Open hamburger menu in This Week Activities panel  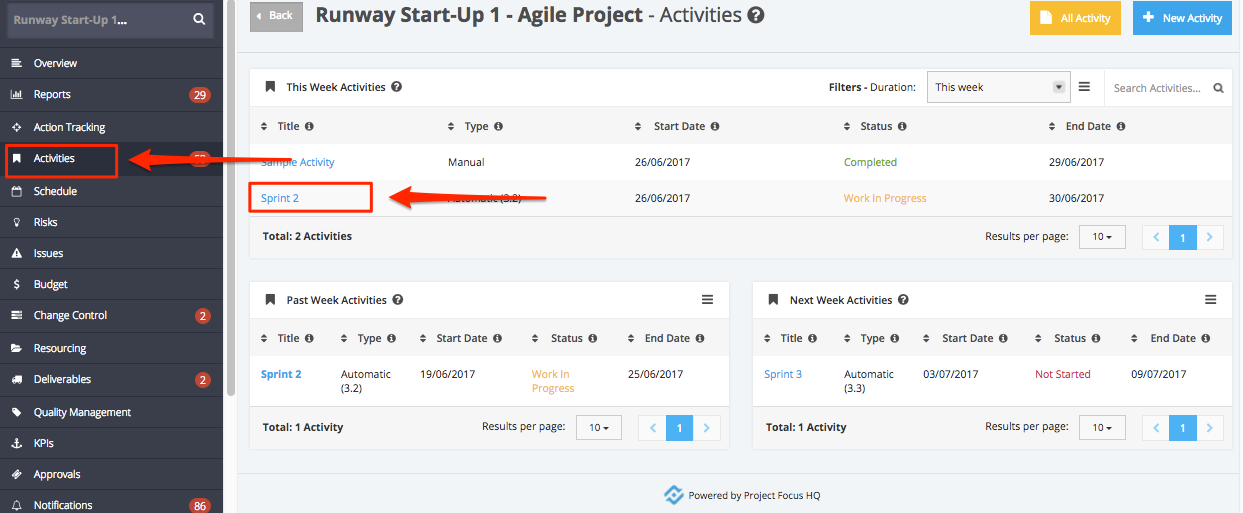coord(1084,87)
